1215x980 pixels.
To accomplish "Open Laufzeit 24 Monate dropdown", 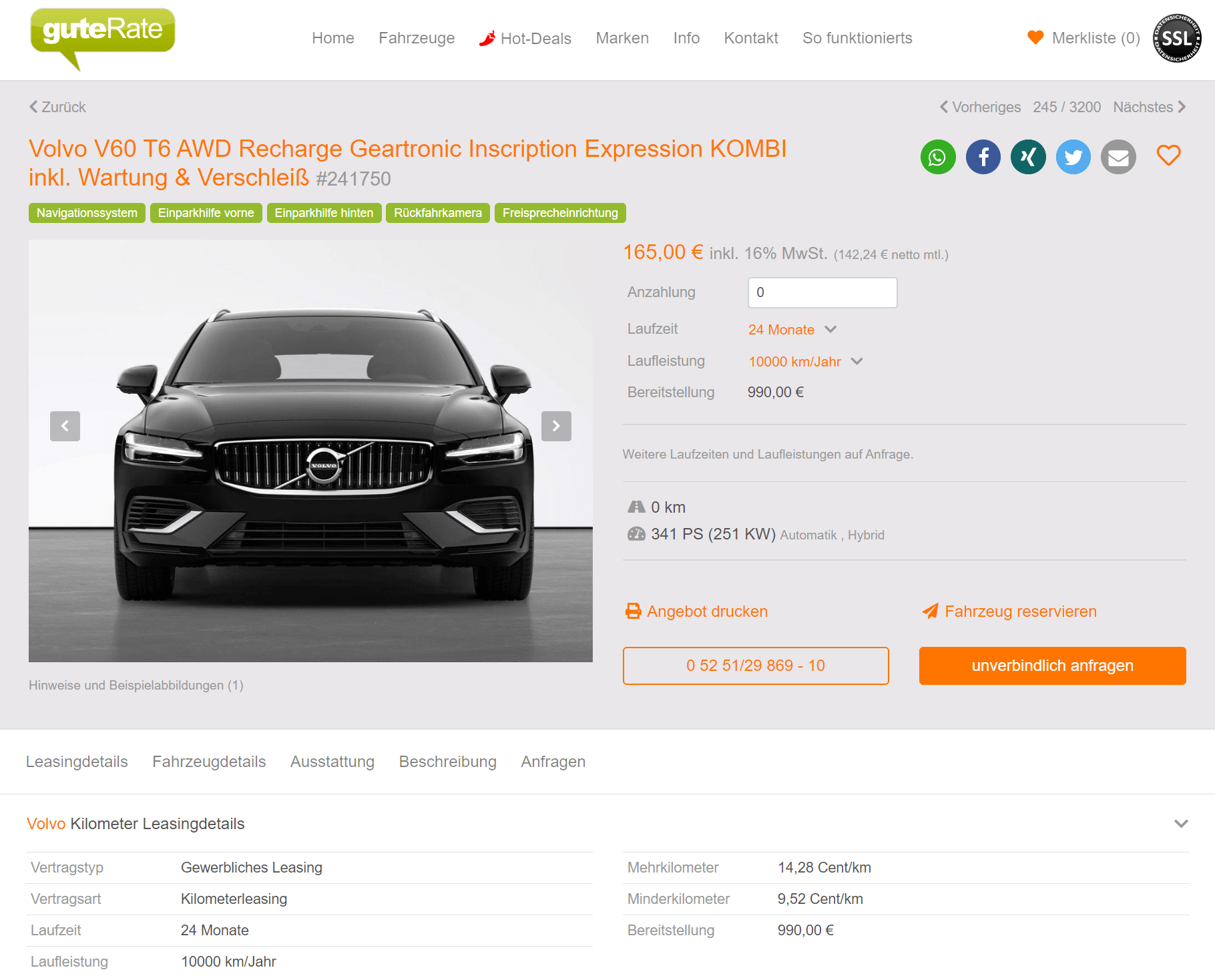I will click(x=792, y=330).
